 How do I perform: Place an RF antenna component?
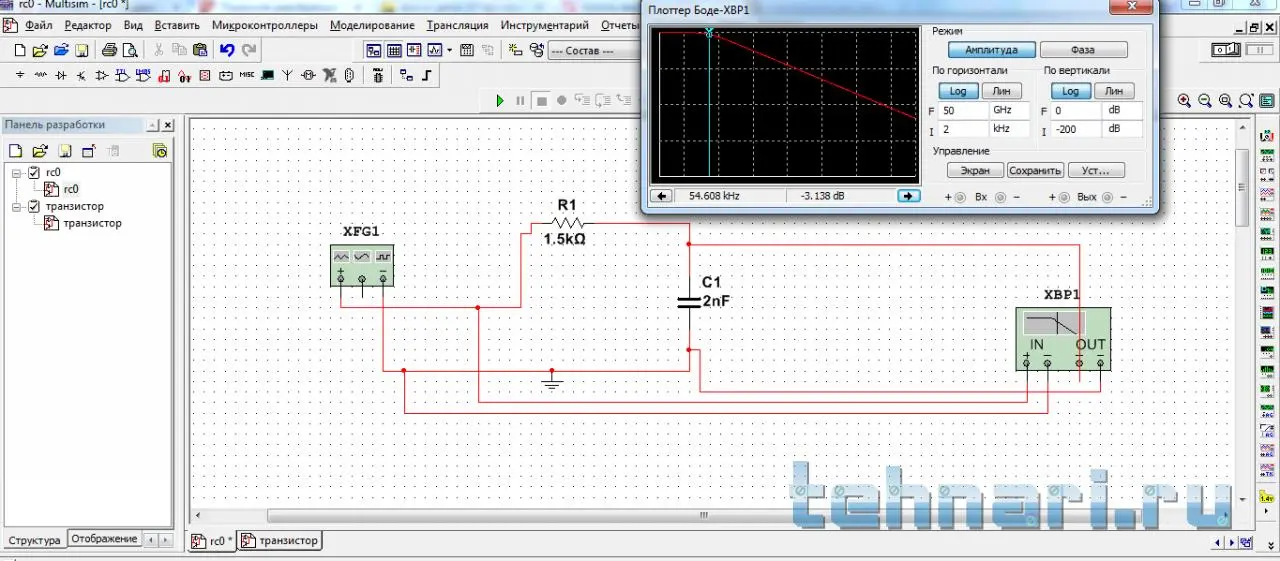click(x=288, y=75)
